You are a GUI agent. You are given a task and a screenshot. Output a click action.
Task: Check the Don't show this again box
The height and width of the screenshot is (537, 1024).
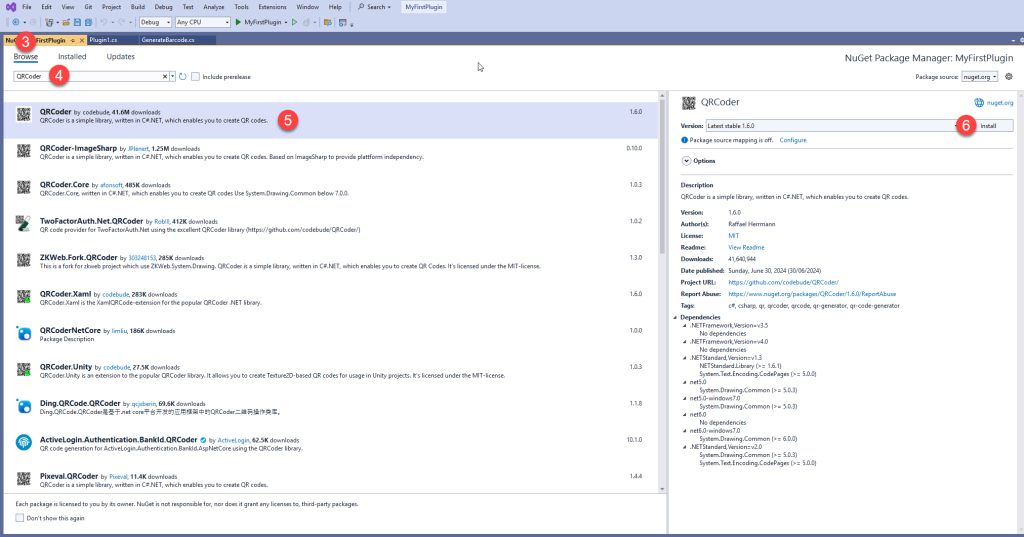20,518
